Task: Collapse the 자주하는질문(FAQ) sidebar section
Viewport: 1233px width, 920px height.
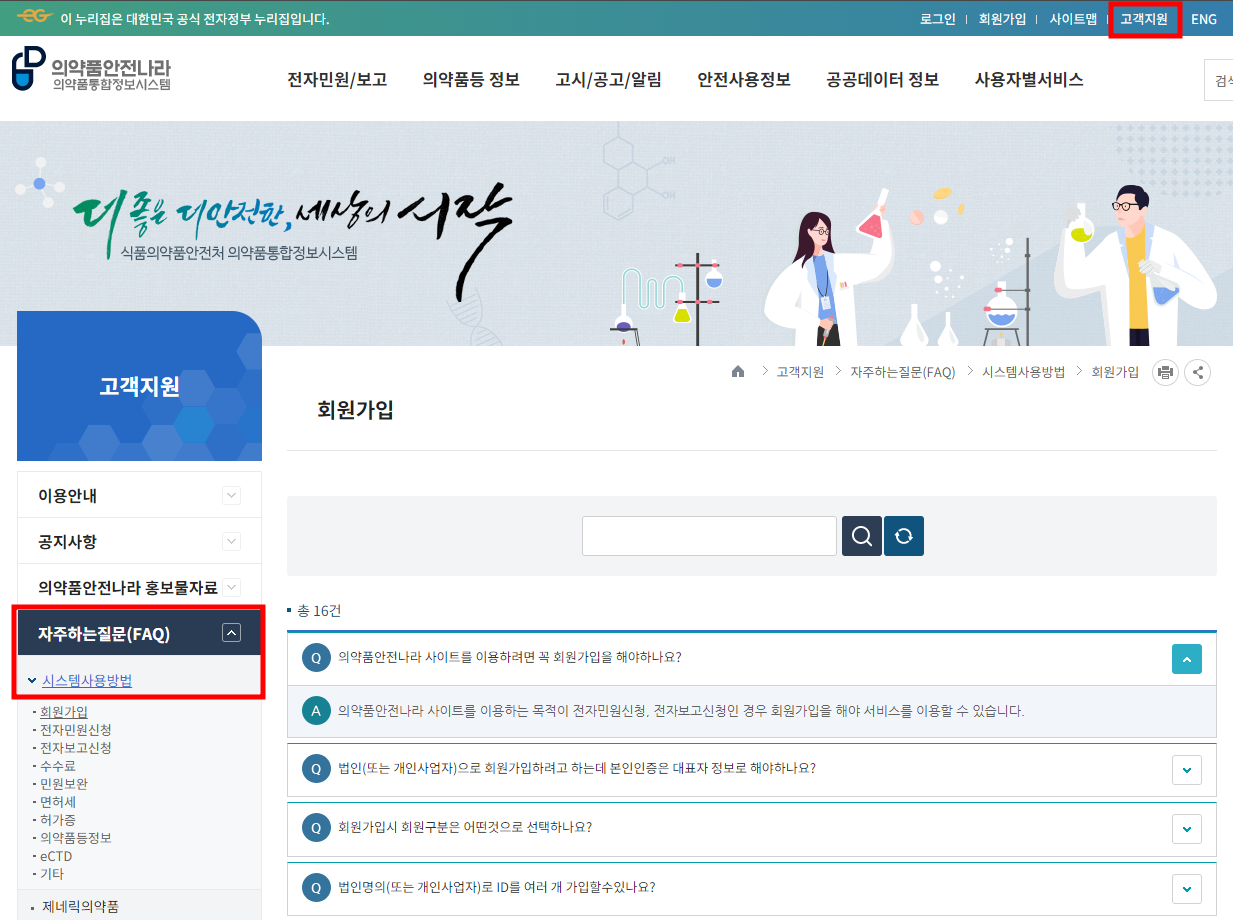Action: [x=231, y=632]
